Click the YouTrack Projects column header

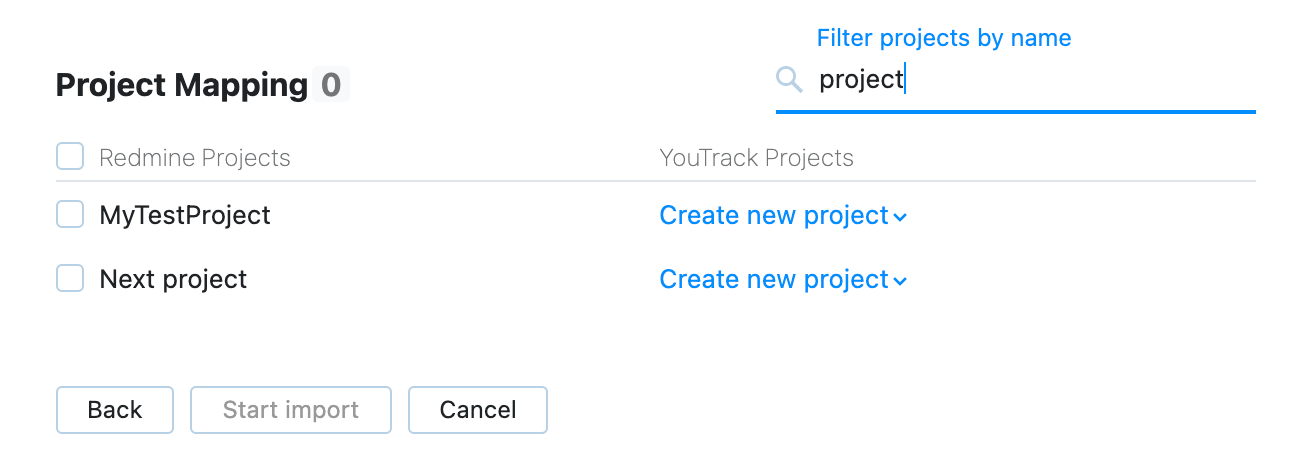click(756, 158)
